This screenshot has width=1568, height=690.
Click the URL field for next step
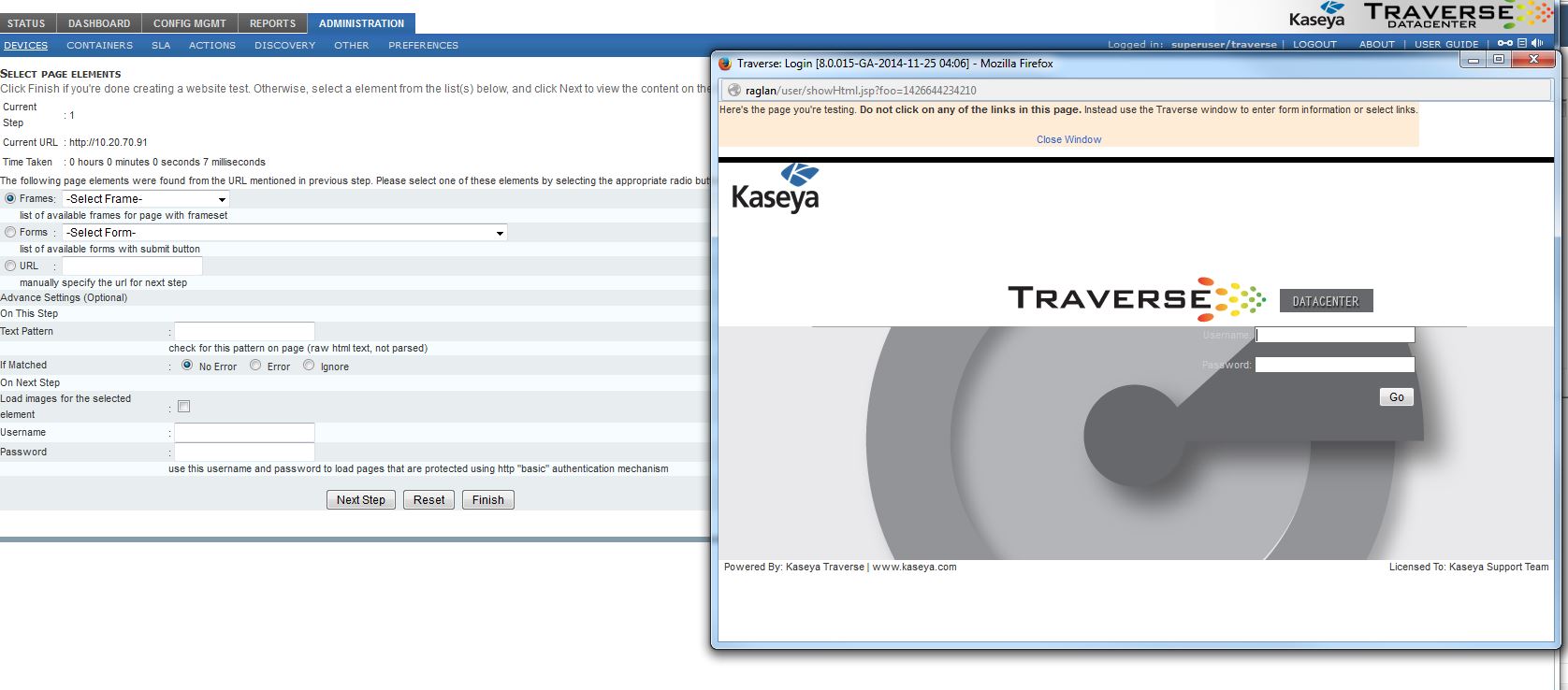[x=132, y=266]
